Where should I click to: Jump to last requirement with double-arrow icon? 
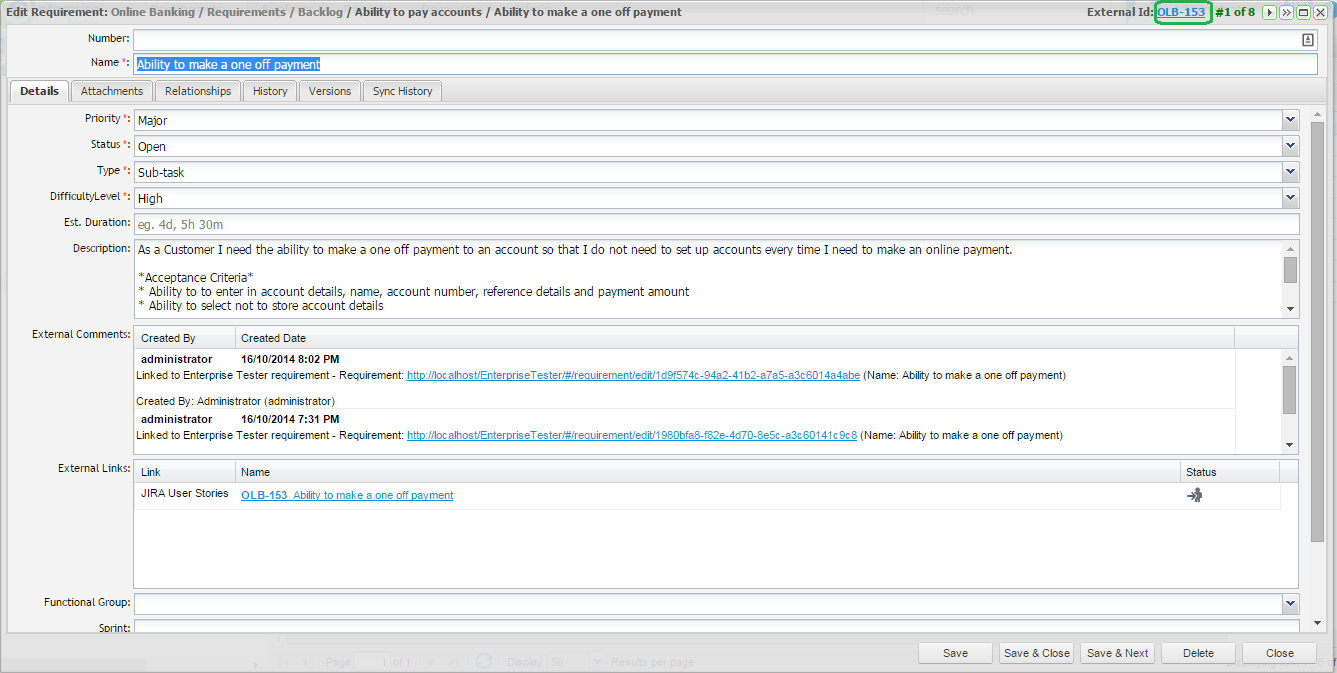pyautogui.click(x=1286, y=13)
